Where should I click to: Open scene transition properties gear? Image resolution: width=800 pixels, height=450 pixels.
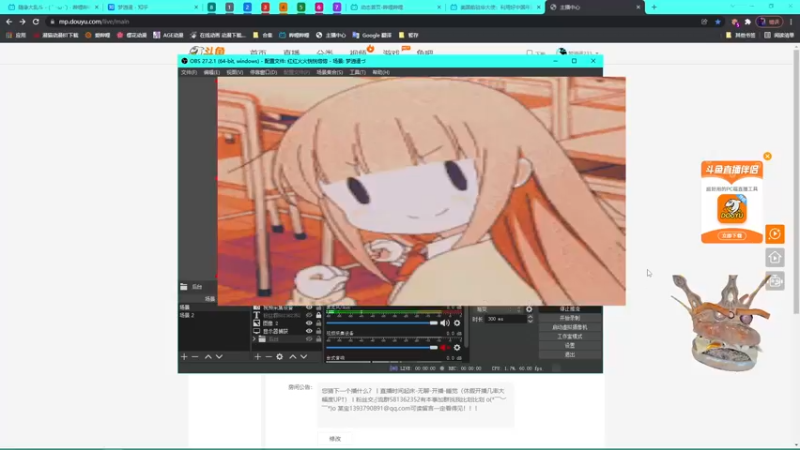(x=529, y=309)
